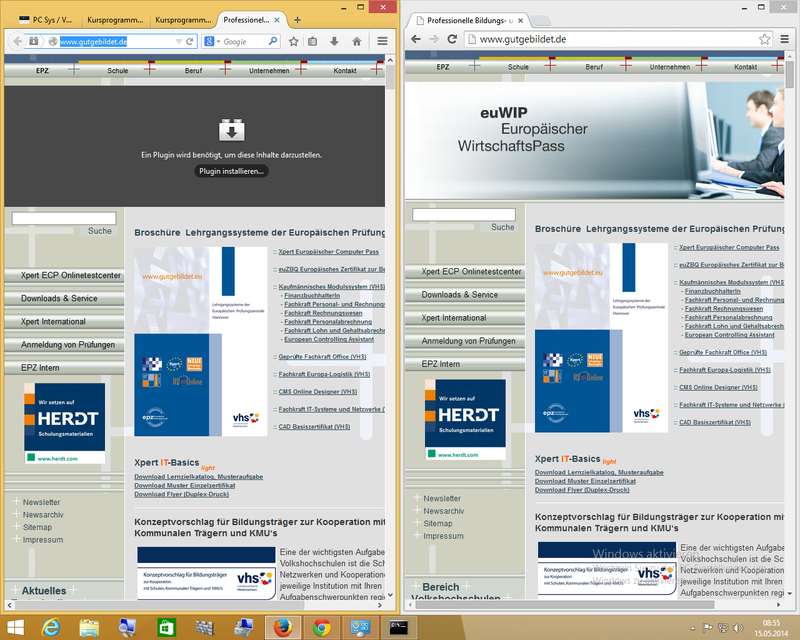This screenshot has height=640, width=800.
Task: Click Chrome reload button
Action: [x=452, y=39]
